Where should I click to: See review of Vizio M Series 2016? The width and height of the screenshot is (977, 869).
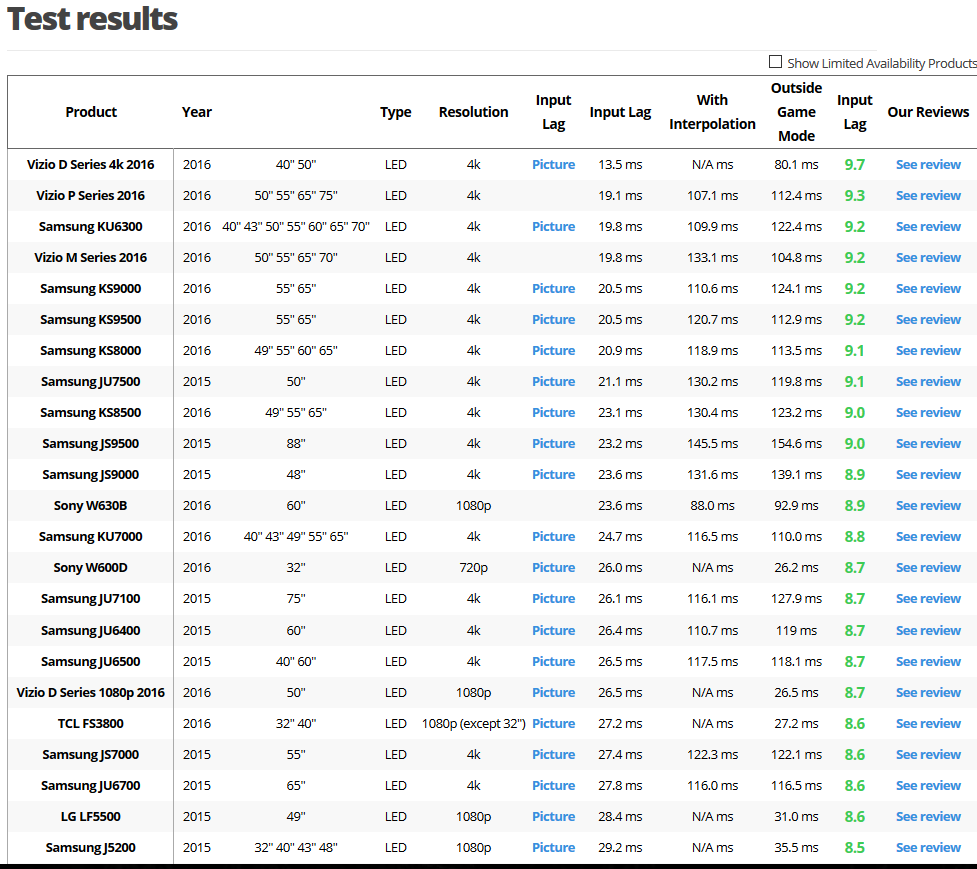click(x=928, y=258)
